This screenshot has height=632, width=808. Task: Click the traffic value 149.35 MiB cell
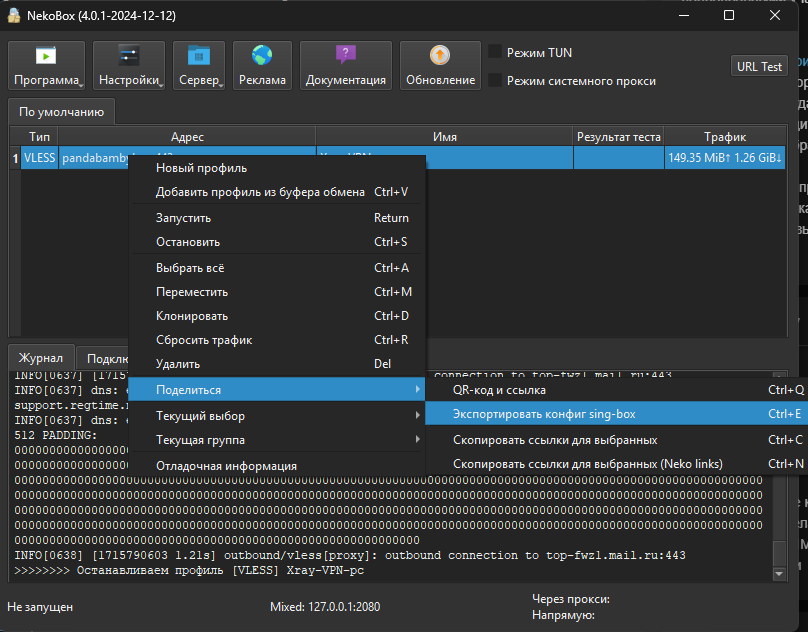pos(725,158)
